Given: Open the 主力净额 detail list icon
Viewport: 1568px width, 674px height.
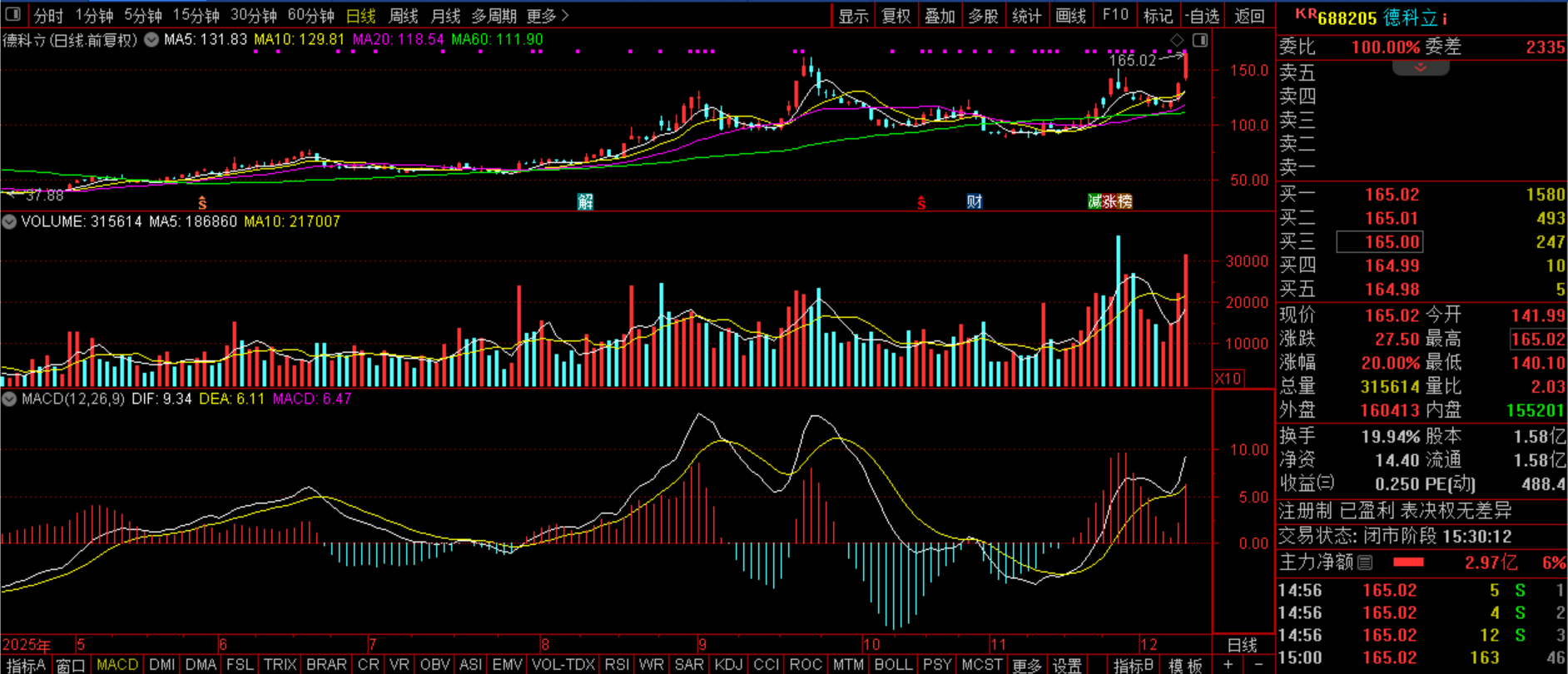Looking at the screenshot, I should tap(1365, 562).
